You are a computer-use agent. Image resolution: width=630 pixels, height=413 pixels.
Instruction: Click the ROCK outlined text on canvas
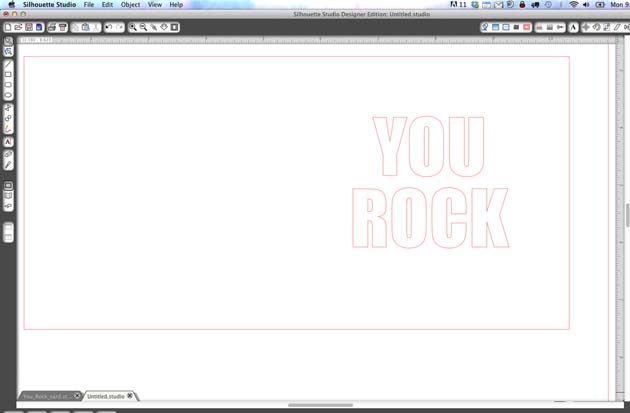(x=430, y=218)
